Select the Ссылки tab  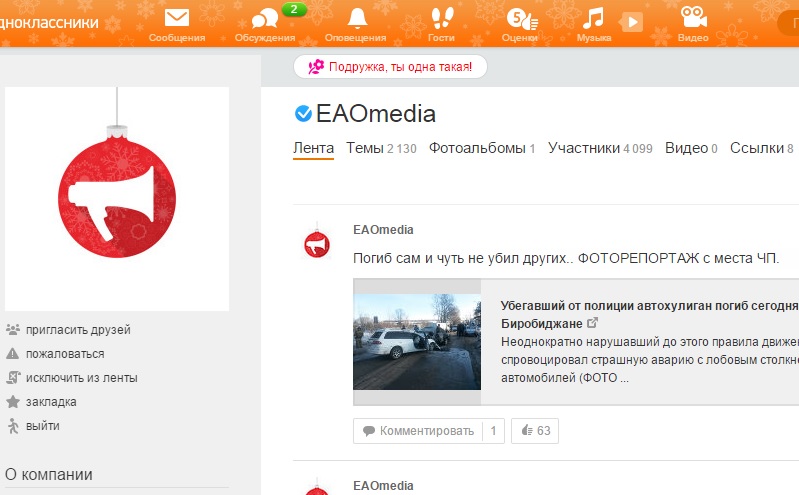(762, 148)
